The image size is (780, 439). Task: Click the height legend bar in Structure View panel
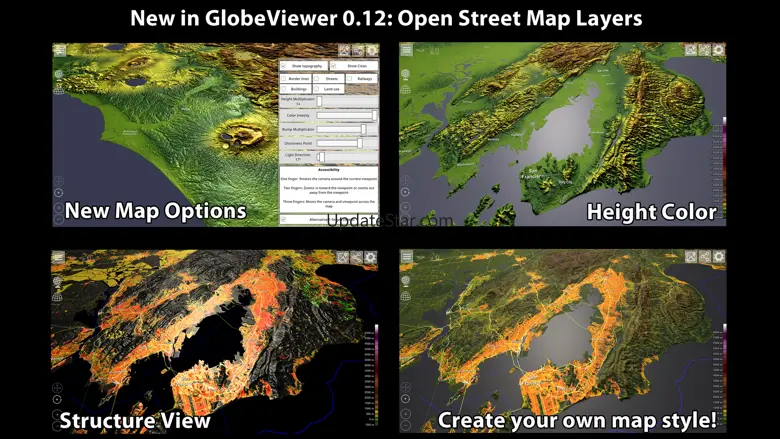pyautogui.click(x=376, y=375)
